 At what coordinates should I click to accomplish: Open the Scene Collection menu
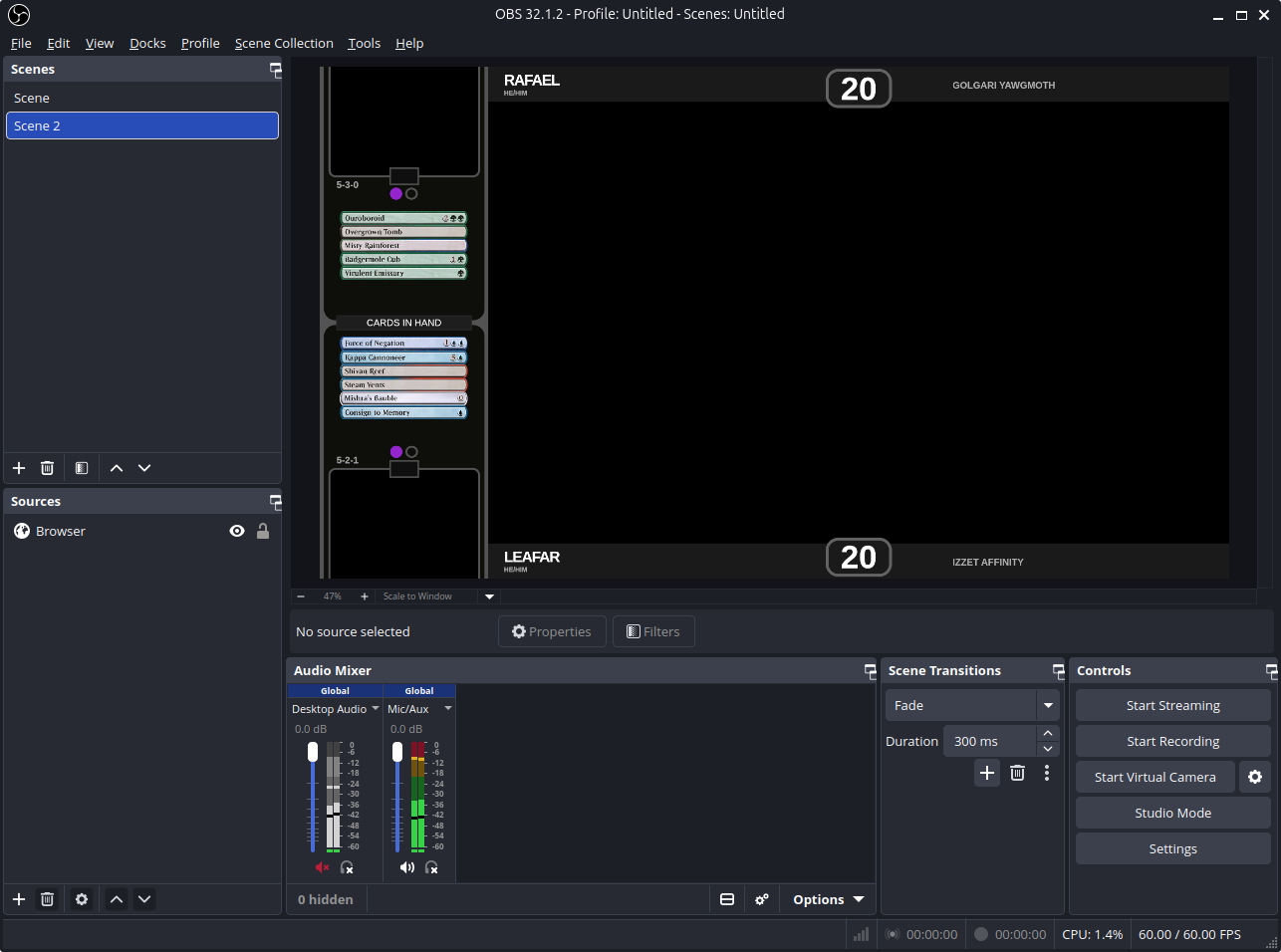pos(284,43)
